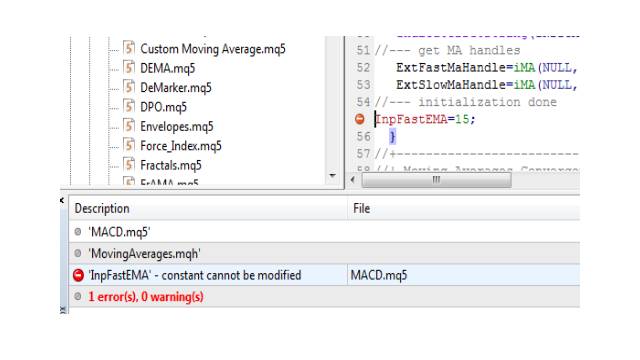Click the Description column header
640x360 pixels.
[x=208, y=209]
